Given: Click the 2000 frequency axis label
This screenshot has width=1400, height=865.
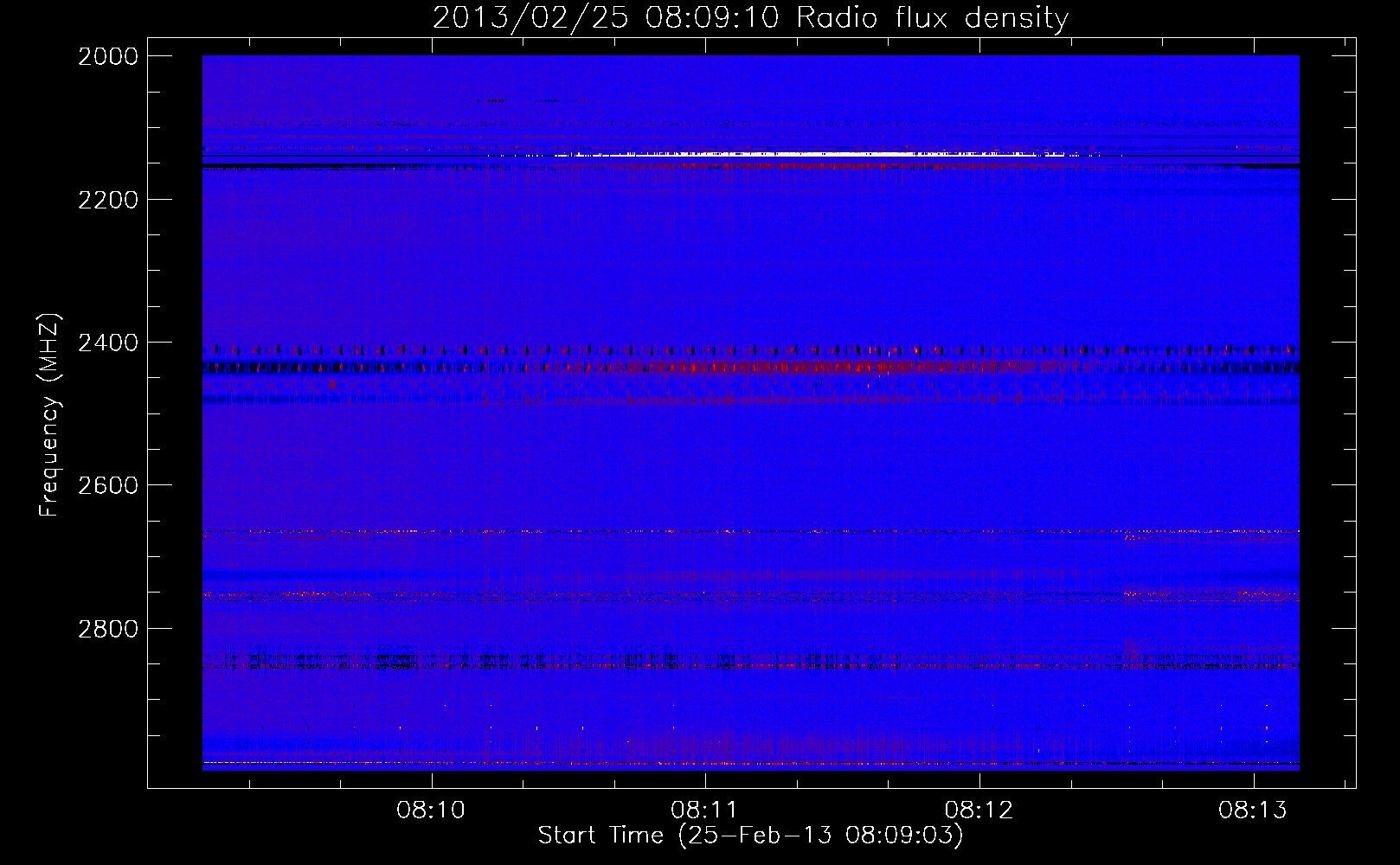Looking at the screenshot, I should (x=108, y=56).
